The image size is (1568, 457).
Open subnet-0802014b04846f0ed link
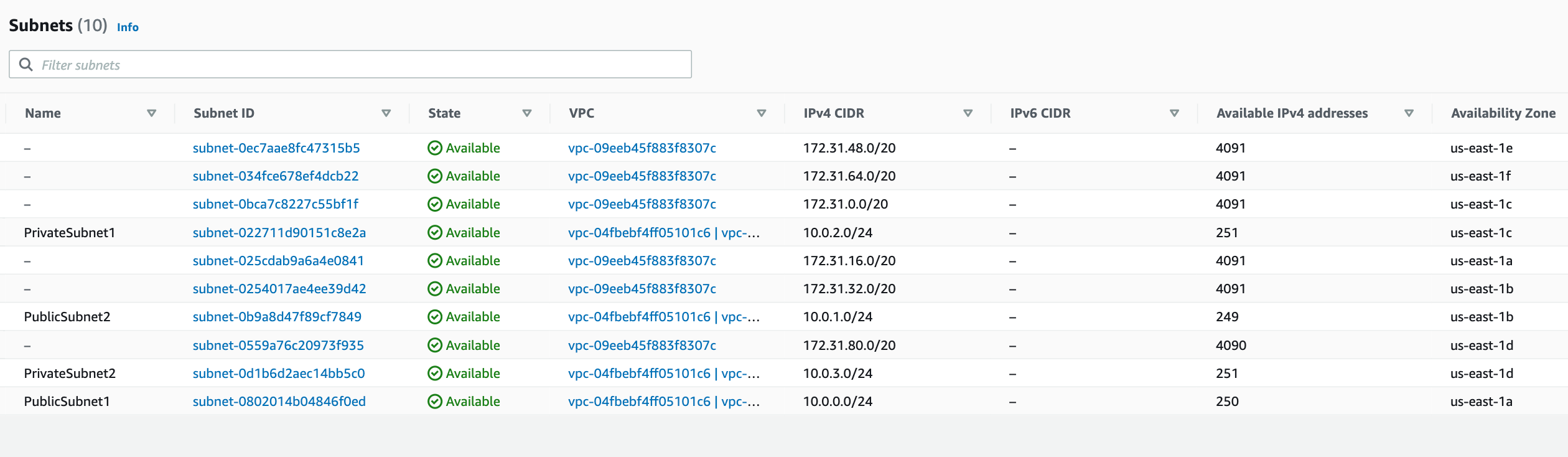(279, 402)
